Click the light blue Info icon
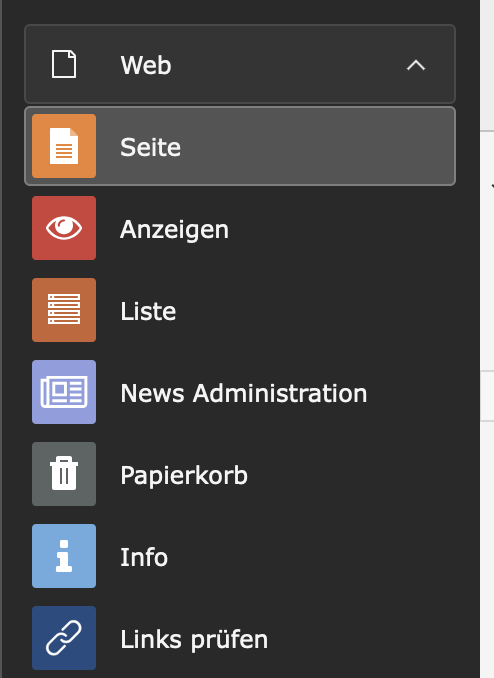This screenshot has height=678, width=494. pyautogui.click(x=64, y=556)
